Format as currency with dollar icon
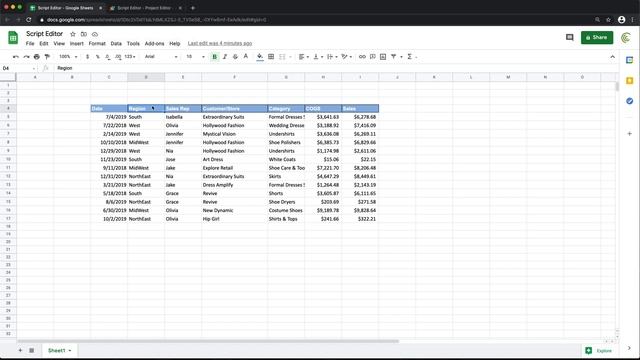Viewport: 640px width, 360px height. (x=87, y=57)
